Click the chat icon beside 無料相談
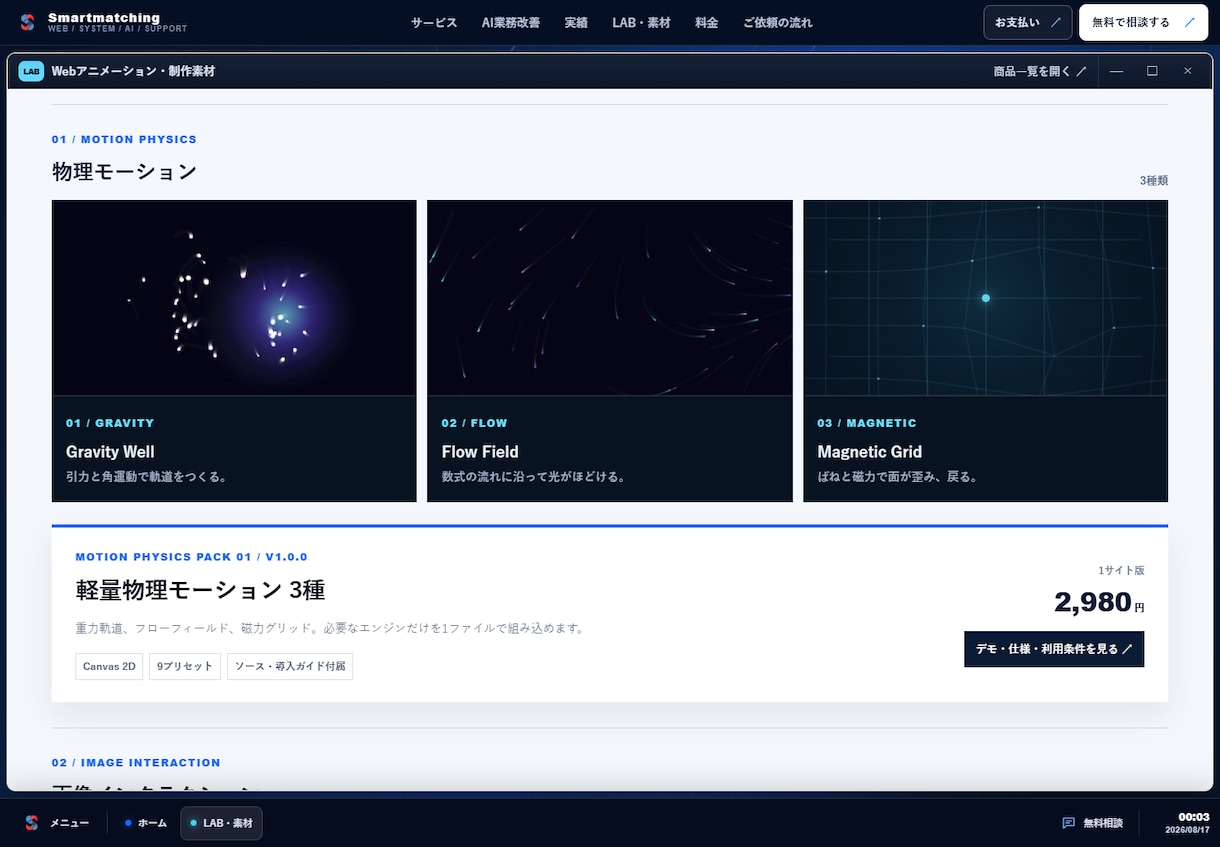The image size is (1220, 847). [x=1068, y=823]
